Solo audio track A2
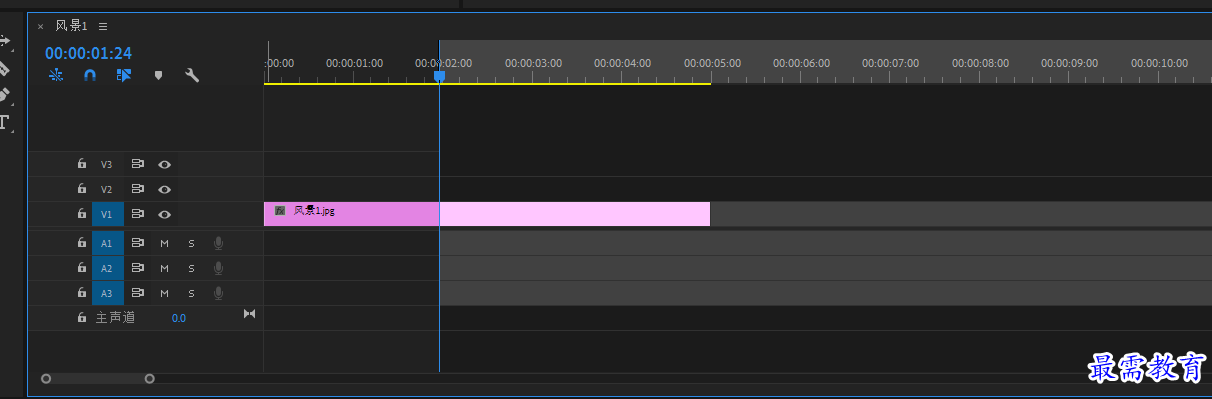1212x399 pixels. 191,268
